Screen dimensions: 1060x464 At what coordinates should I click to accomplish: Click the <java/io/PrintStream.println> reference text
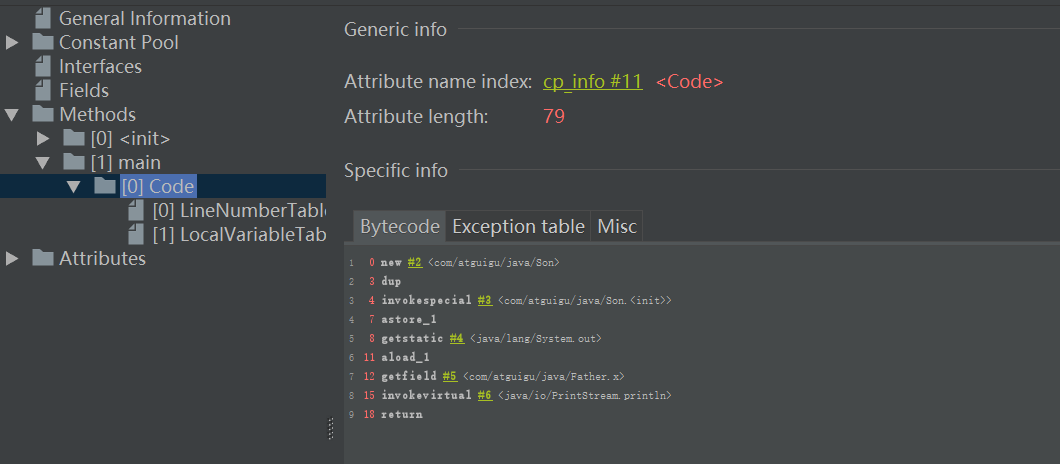coord(584,395)
